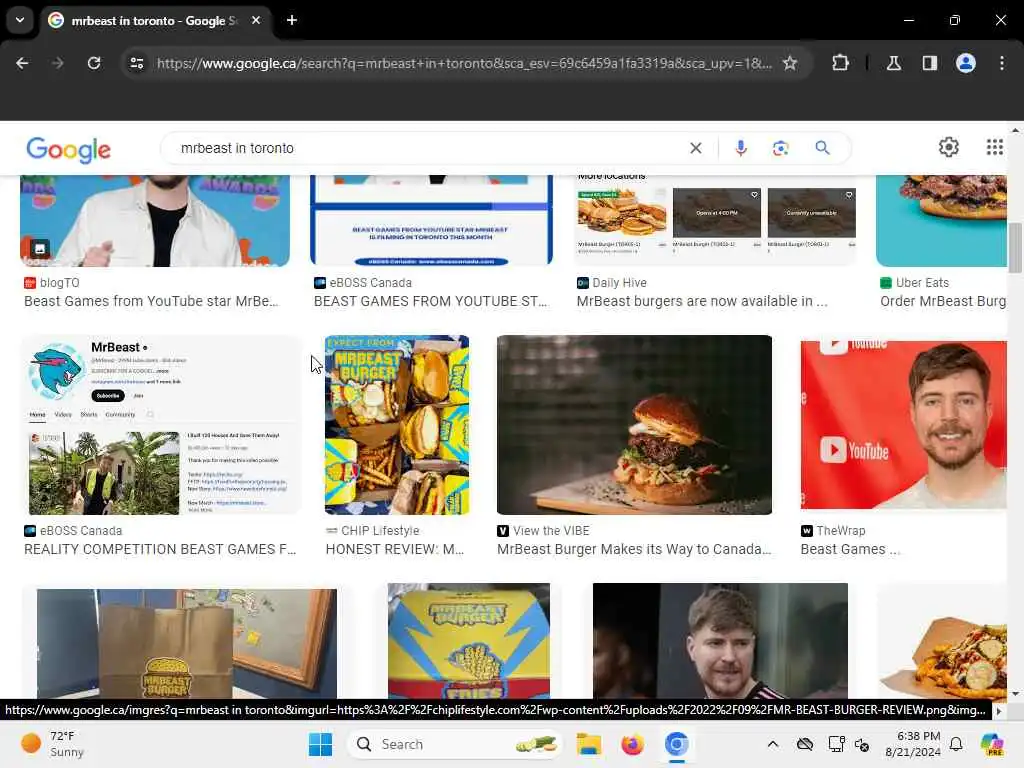Open the Windows Start menu

pos(321,744)
